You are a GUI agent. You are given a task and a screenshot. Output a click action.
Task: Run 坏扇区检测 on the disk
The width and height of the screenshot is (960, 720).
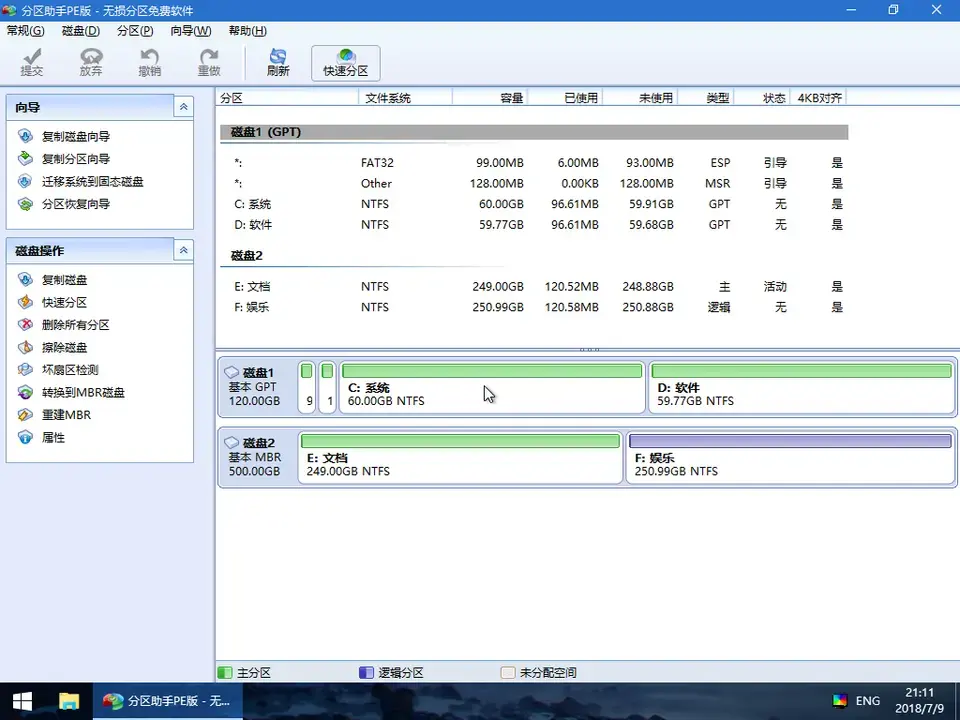70,370
